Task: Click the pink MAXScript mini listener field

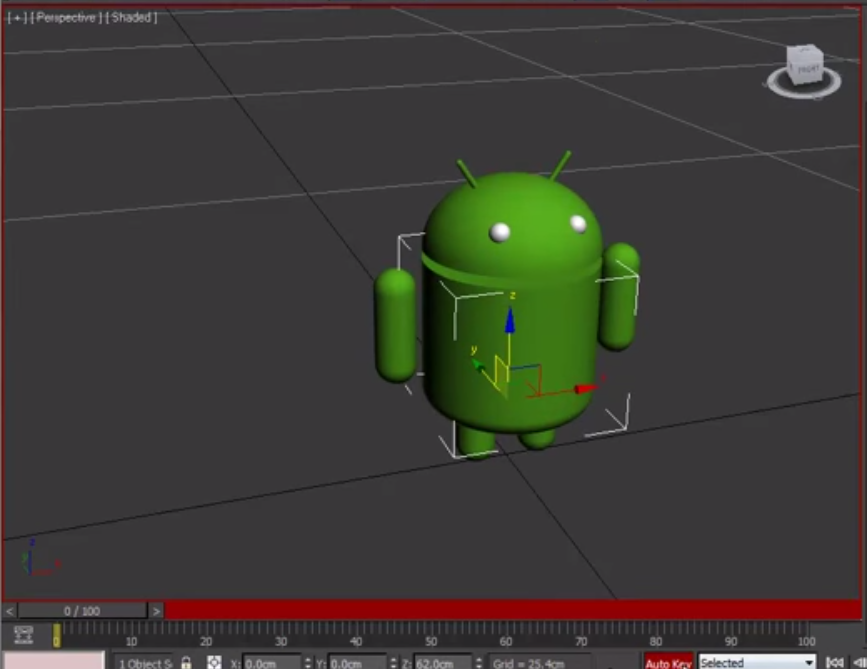Action: [54, 660]
